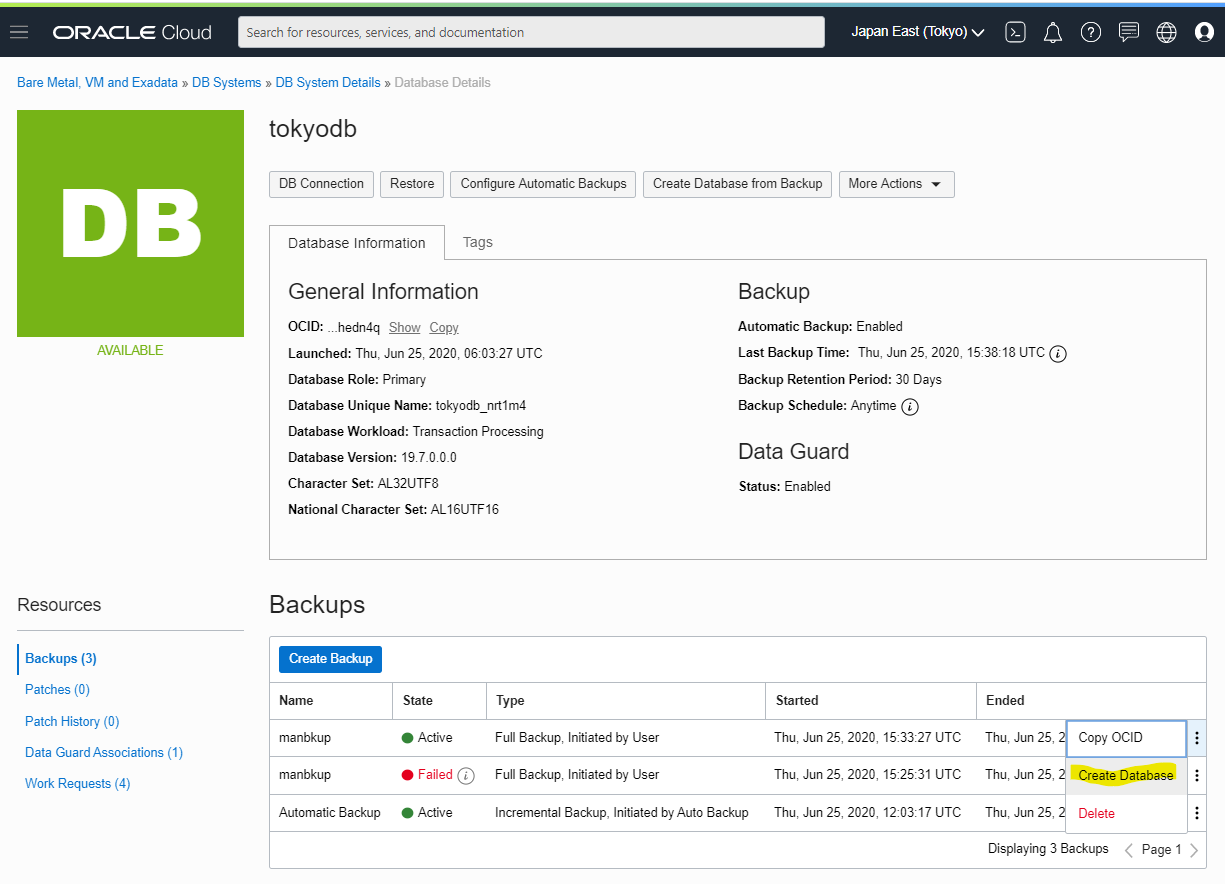Screen dimensions: 1225x884
Task: Switch to the Tags tab
Action: (x=478, y=242)
